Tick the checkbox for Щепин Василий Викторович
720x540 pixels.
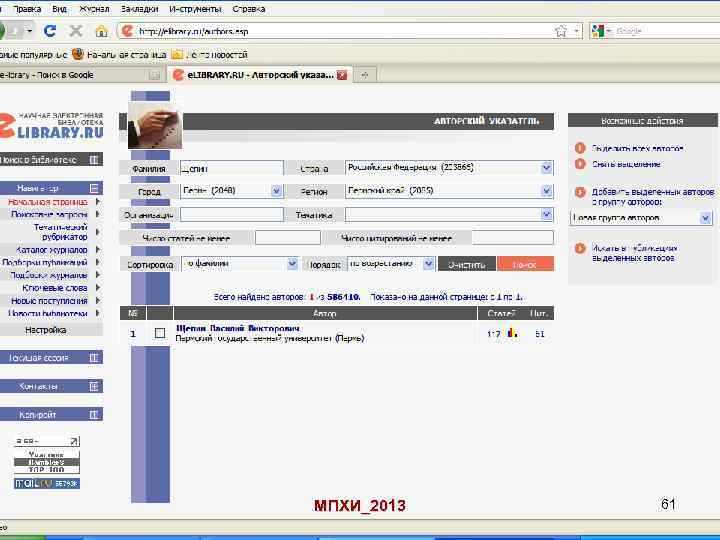160,333
